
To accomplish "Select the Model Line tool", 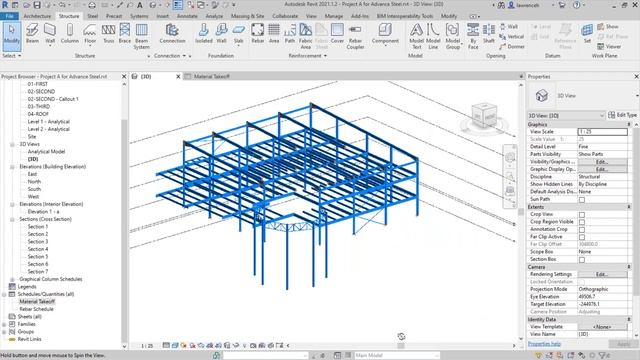I will pyautogui.click(x=433, y=36).
